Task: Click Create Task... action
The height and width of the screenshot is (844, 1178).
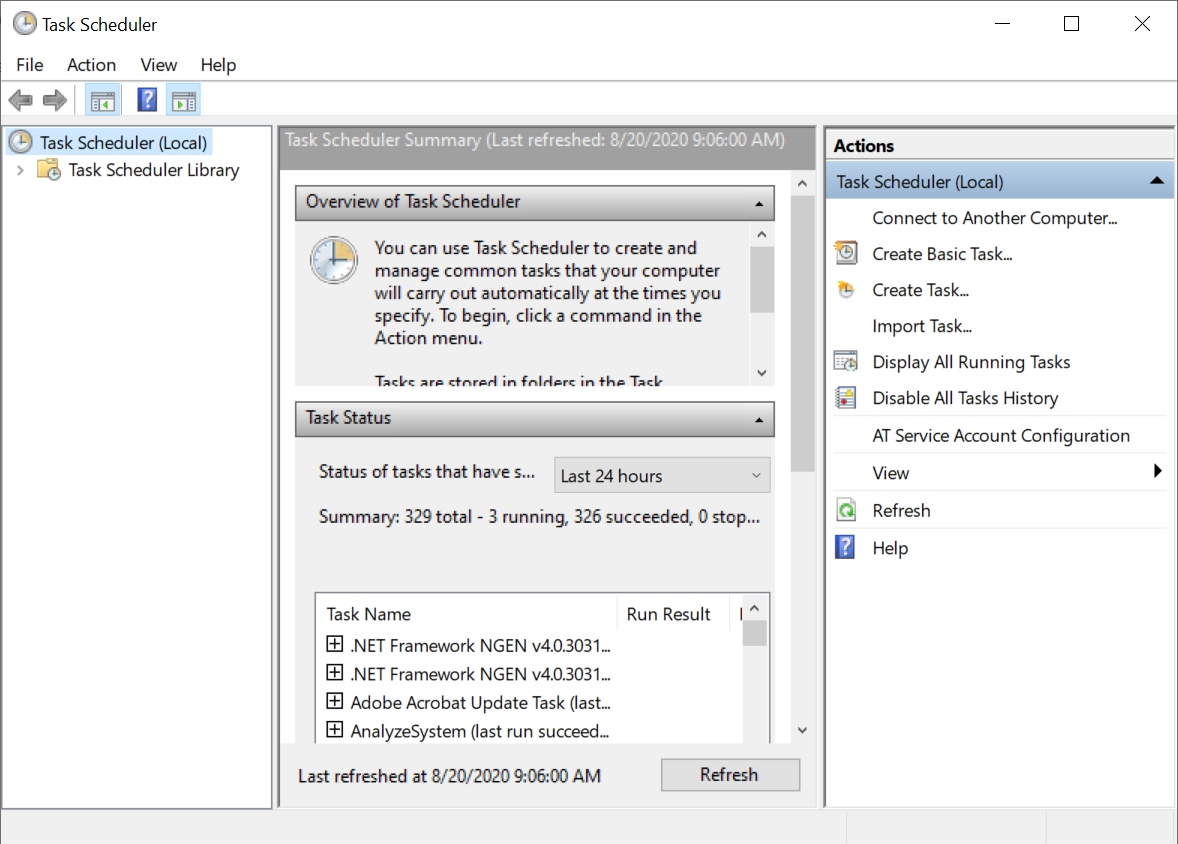Action: [x=920, y=290]
